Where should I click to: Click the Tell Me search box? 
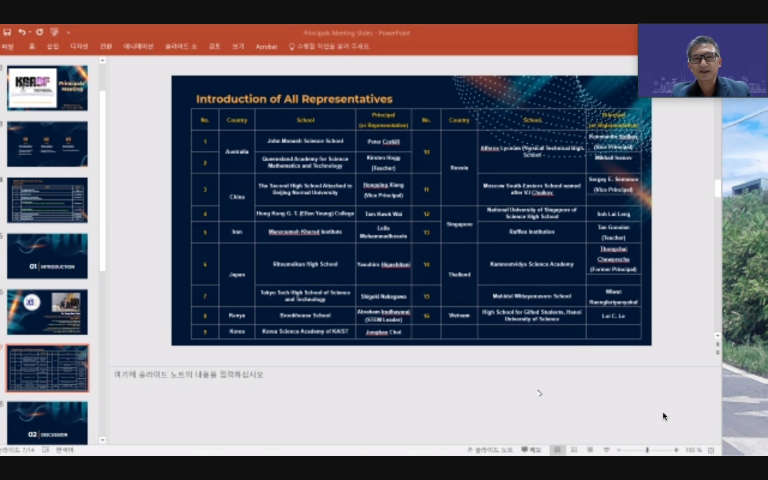tap(330, 46)
